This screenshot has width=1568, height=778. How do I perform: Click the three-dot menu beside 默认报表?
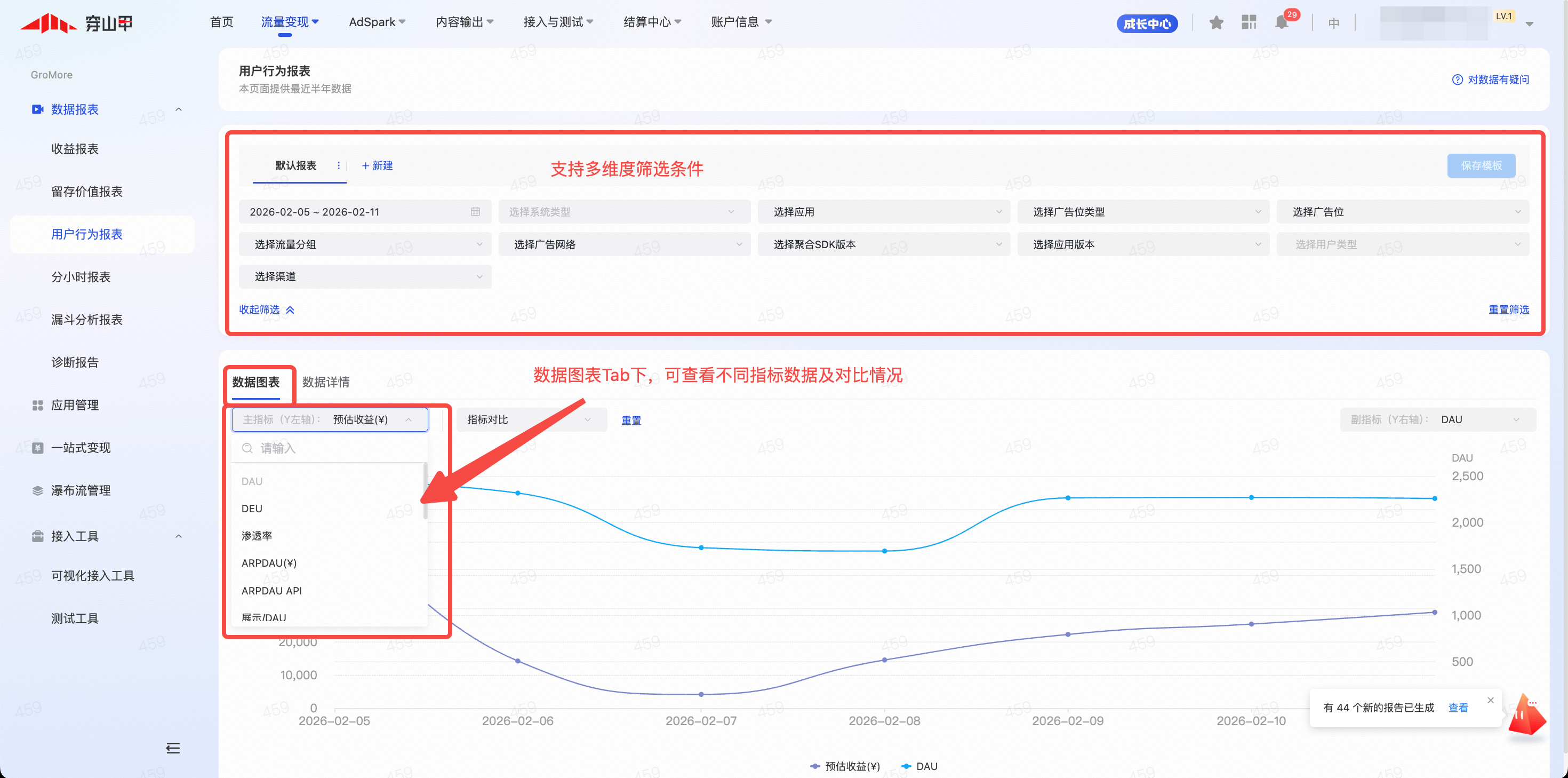(339, 166)
